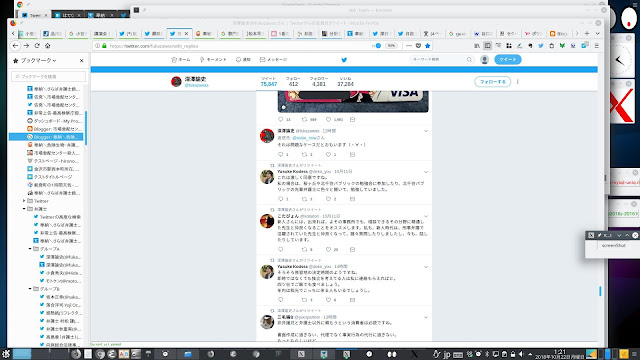Close the Bookmarks sidebar with the X
The image size is (640, 360).
point(82,60)
